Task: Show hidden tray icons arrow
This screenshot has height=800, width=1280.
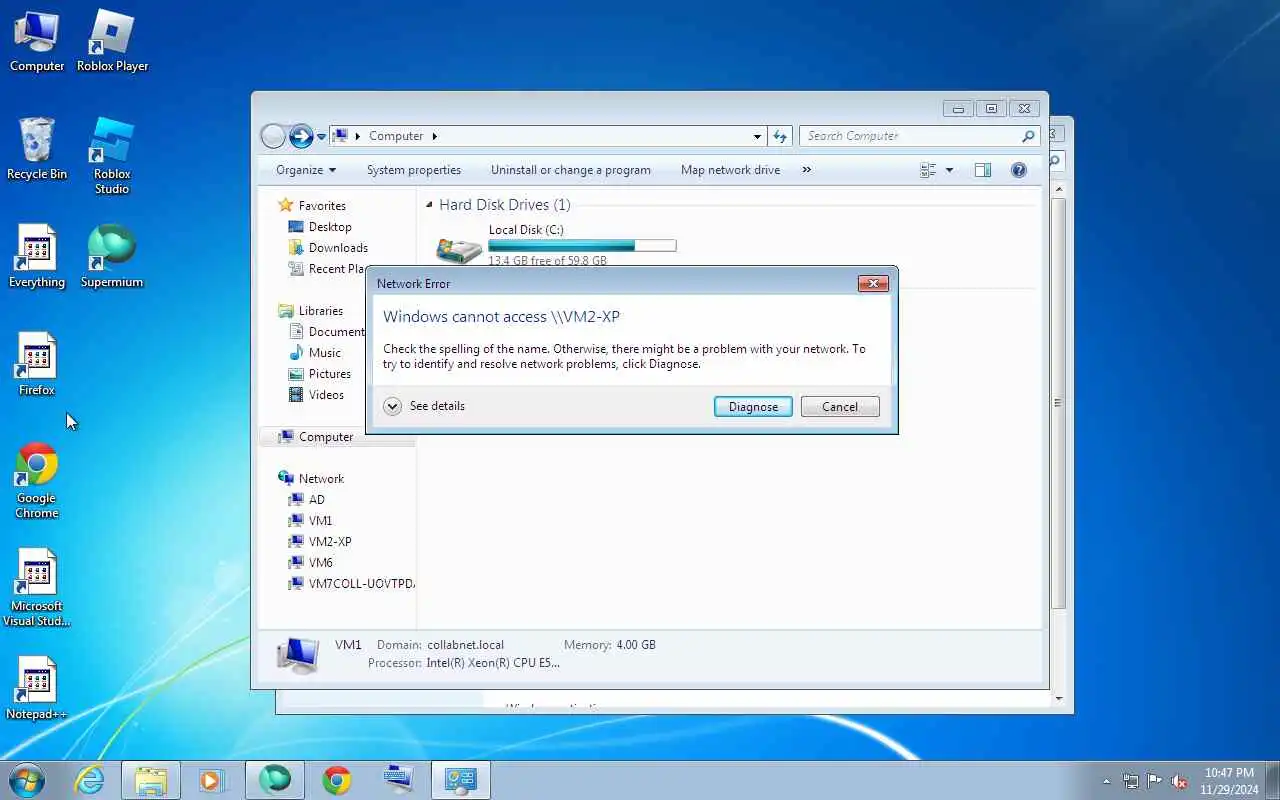Action: (x=1106, y=781)
